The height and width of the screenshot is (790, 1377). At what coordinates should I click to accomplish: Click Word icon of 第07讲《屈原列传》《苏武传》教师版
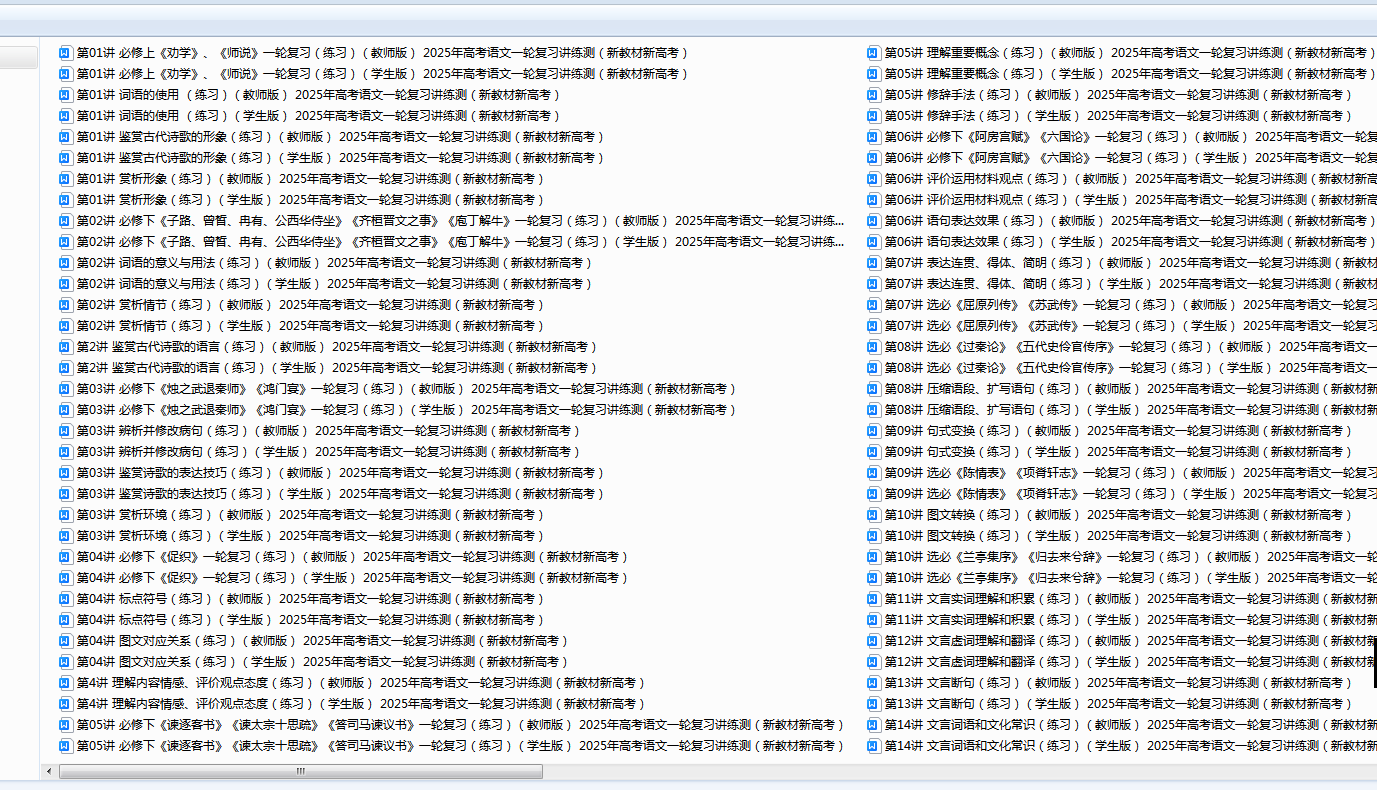(874, 304)
